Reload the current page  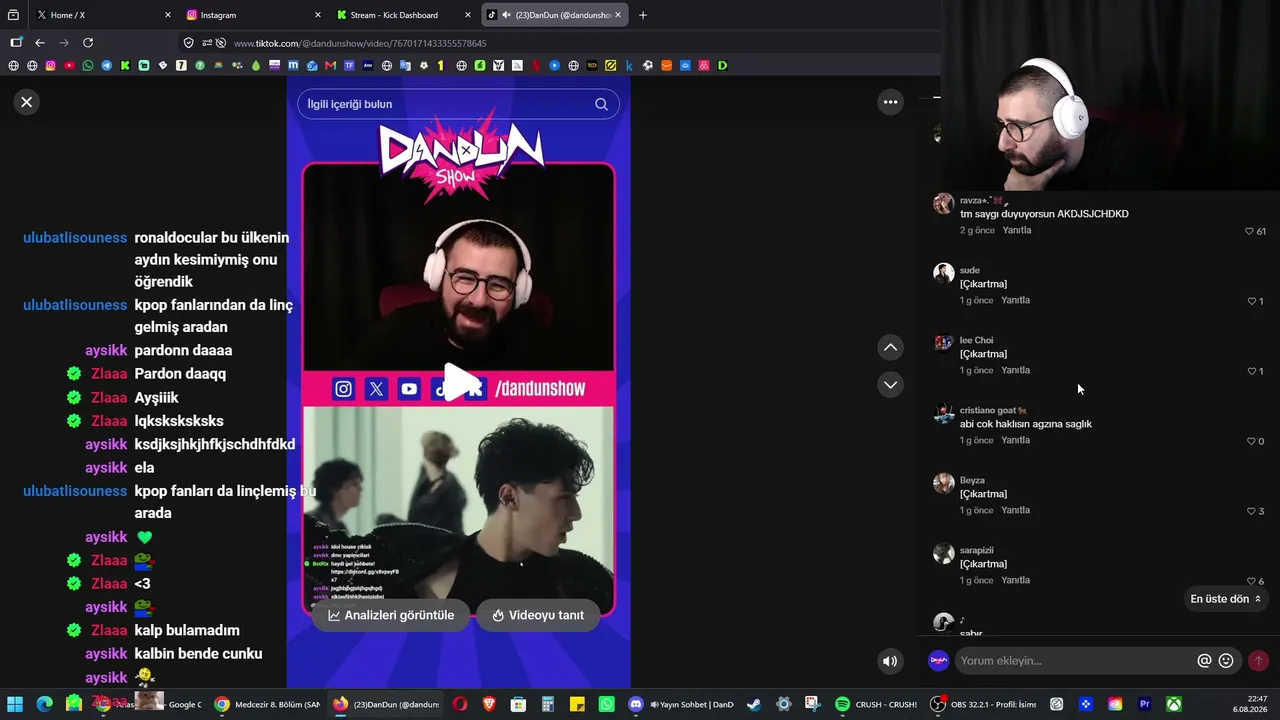point(88,43)
